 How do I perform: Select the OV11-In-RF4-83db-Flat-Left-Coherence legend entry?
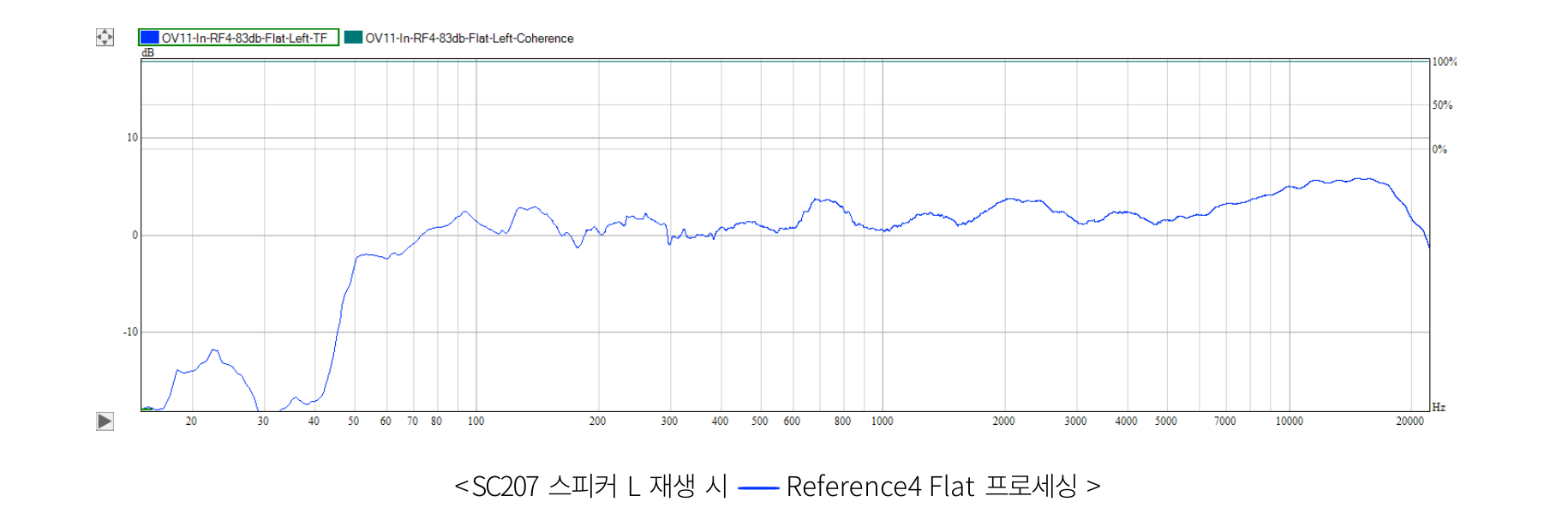point(459,38)
